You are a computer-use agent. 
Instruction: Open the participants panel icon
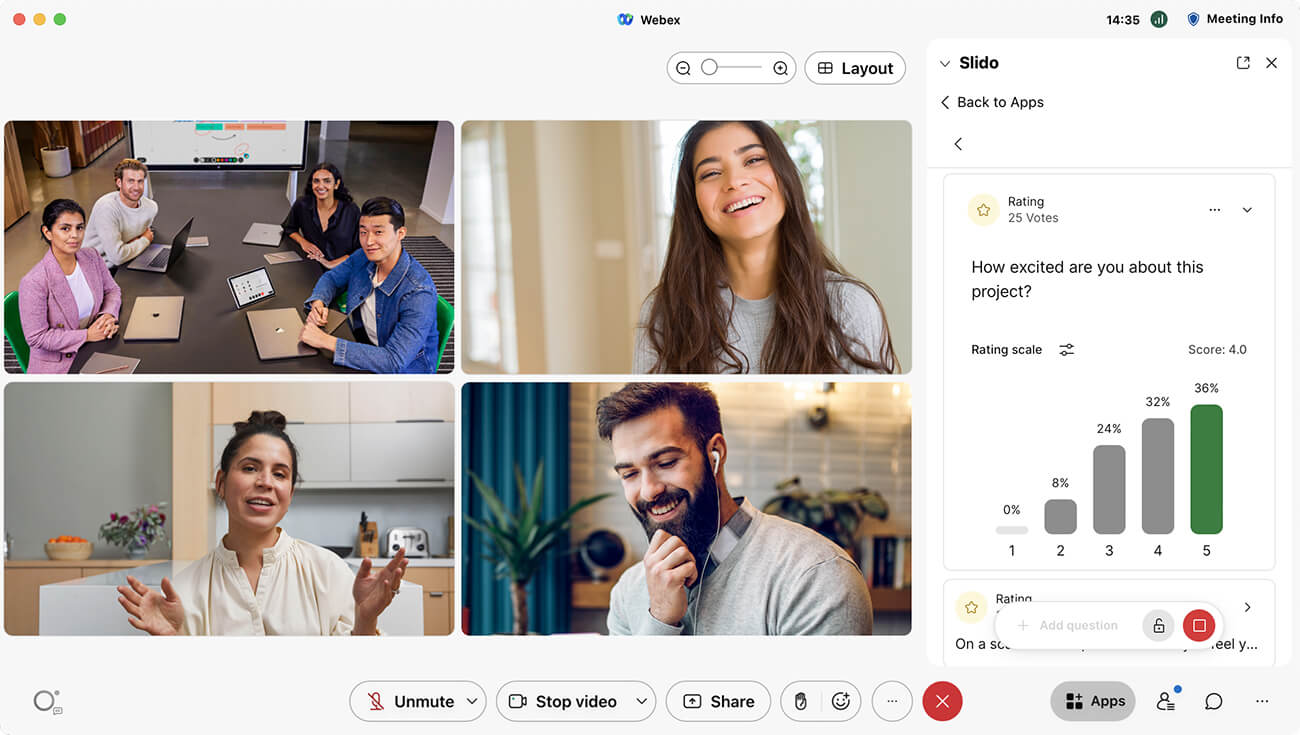coord(1165,702)
